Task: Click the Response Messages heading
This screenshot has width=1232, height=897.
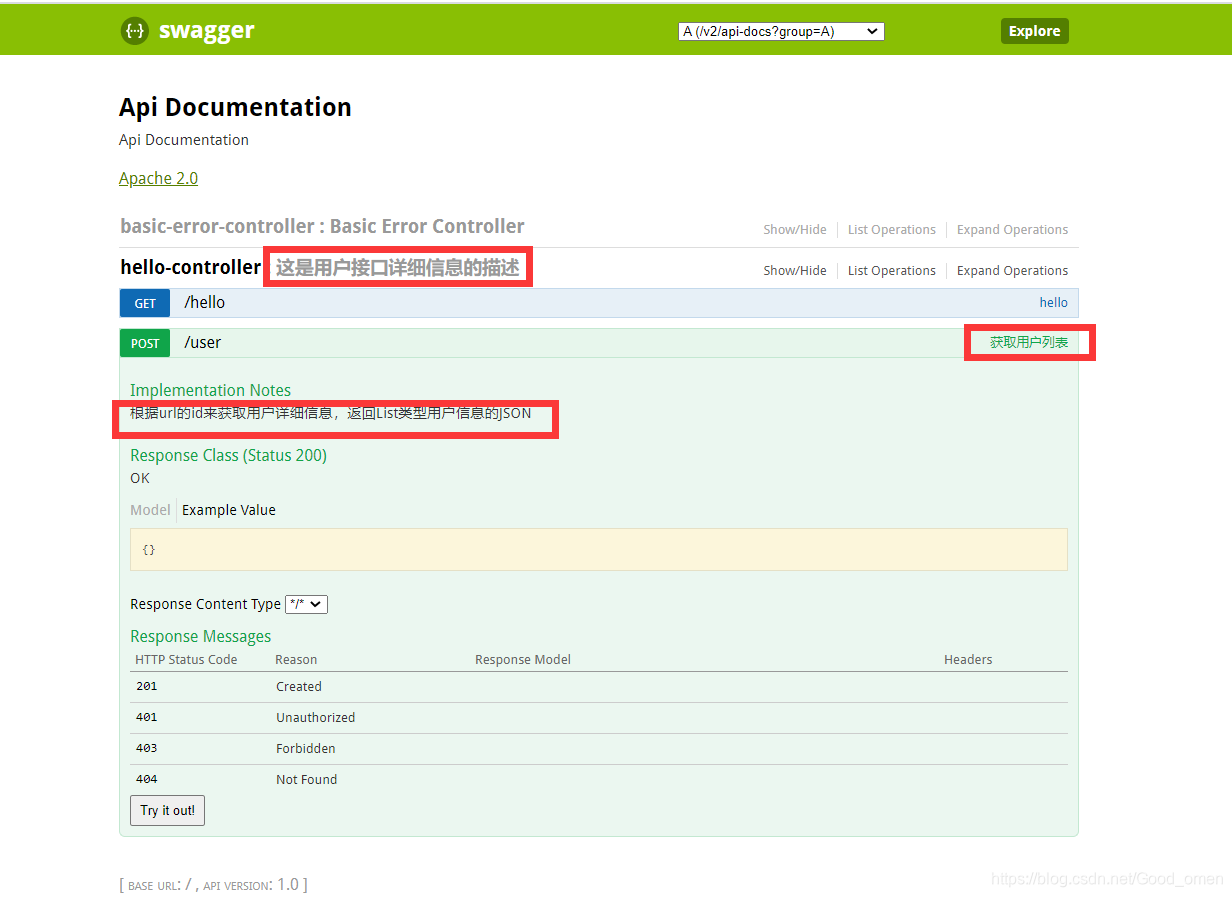Action: (x=201, y=636)
